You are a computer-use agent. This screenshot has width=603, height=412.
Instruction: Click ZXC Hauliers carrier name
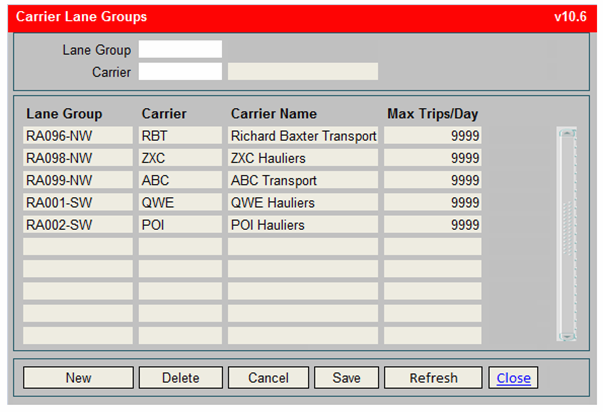(x=303, y=158)
